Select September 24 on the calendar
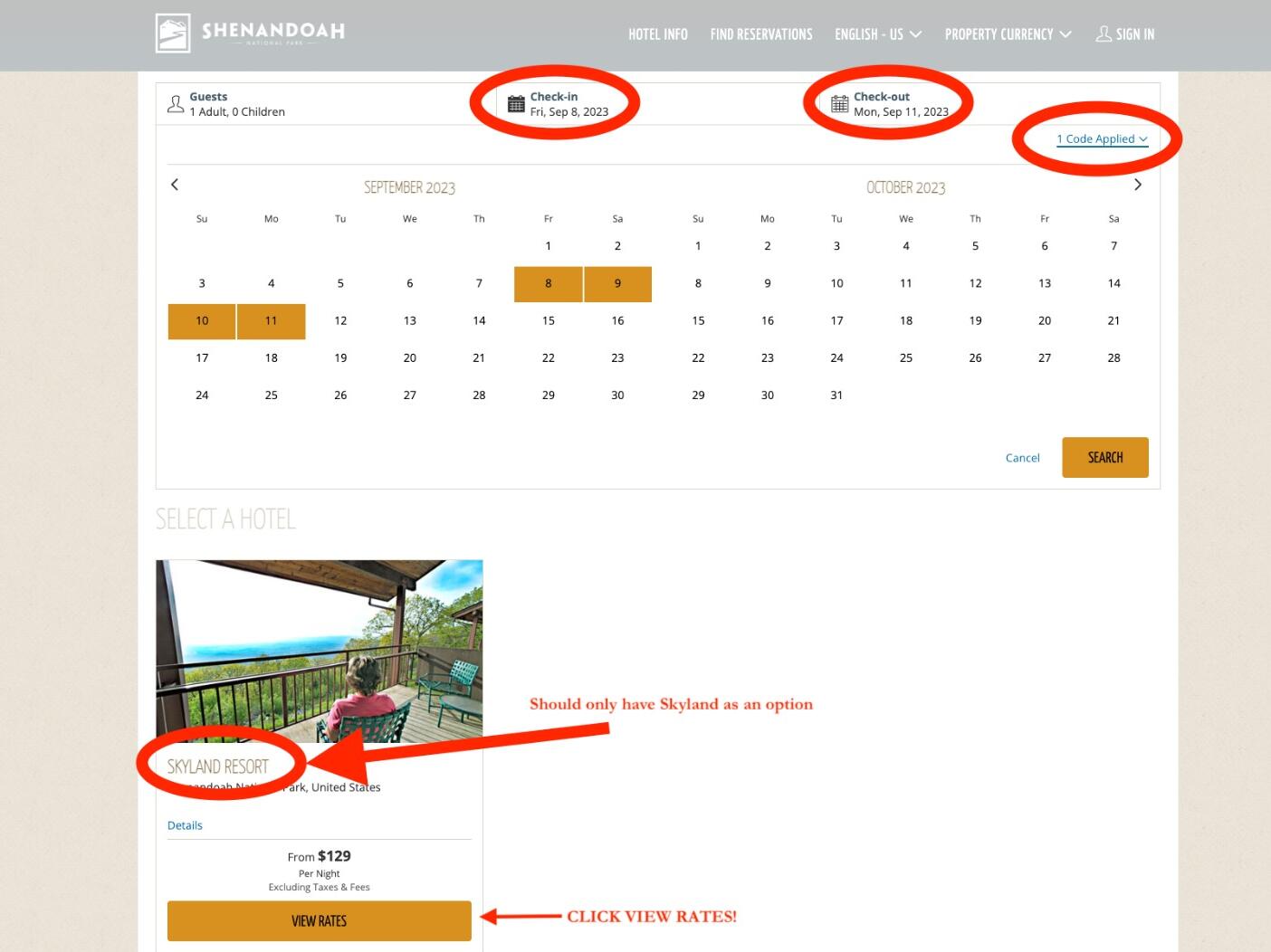The width and height of the screenshot is (1271, 952). pos(202,395)
